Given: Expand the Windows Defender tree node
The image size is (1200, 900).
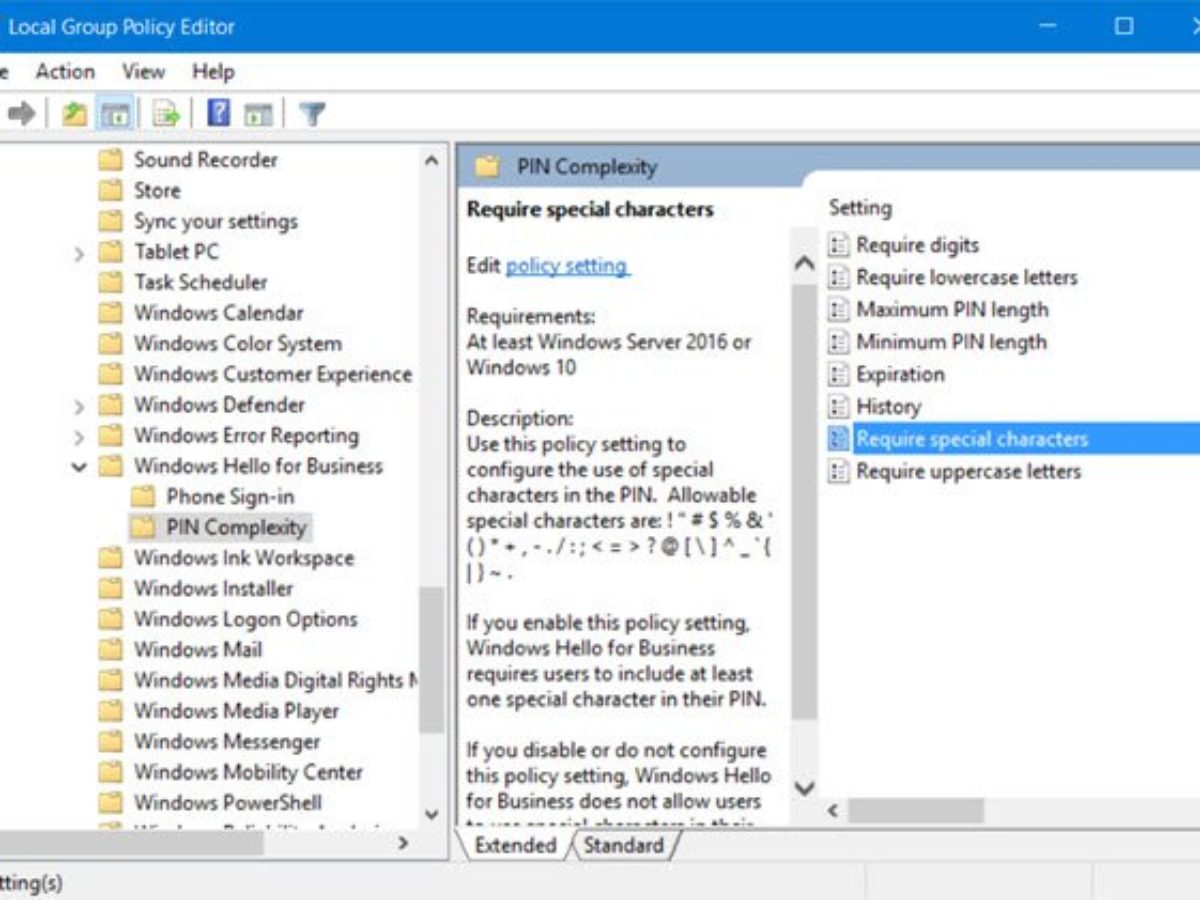Looking at the screenshot, I should (x=79, y=406).
